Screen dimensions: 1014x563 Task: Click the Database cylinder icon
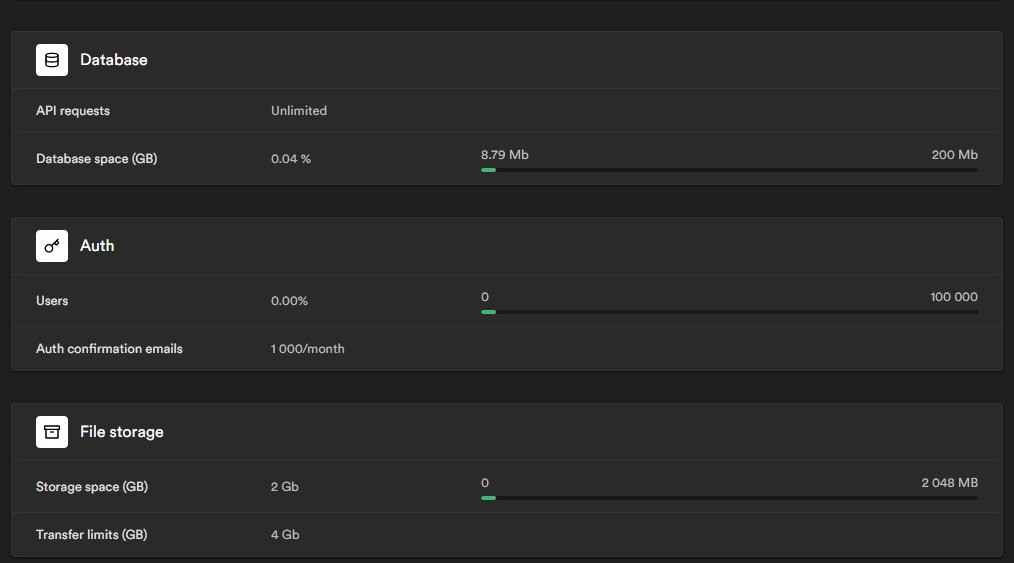coord(52,60)
